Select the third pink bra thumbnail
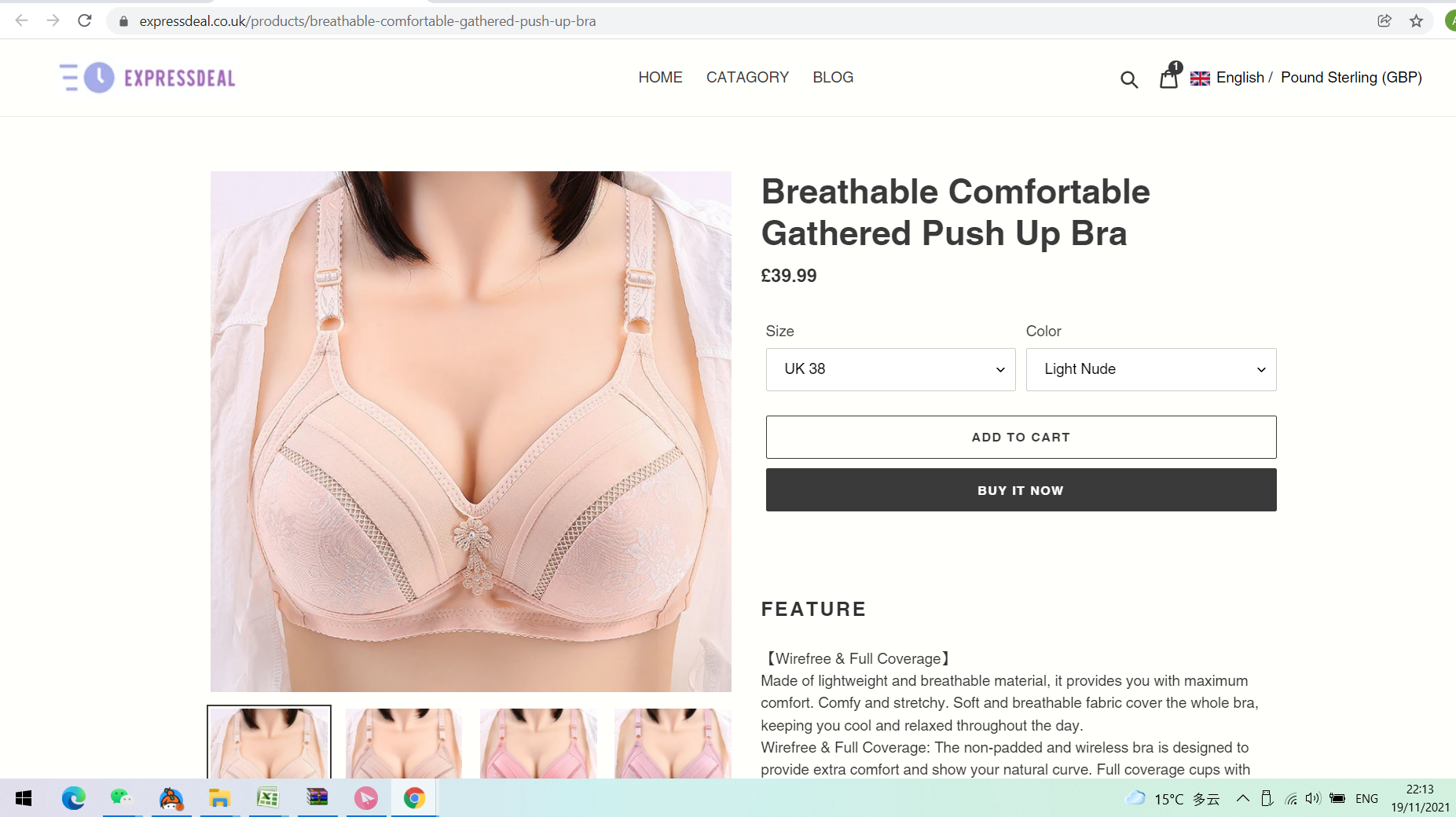 538,742
